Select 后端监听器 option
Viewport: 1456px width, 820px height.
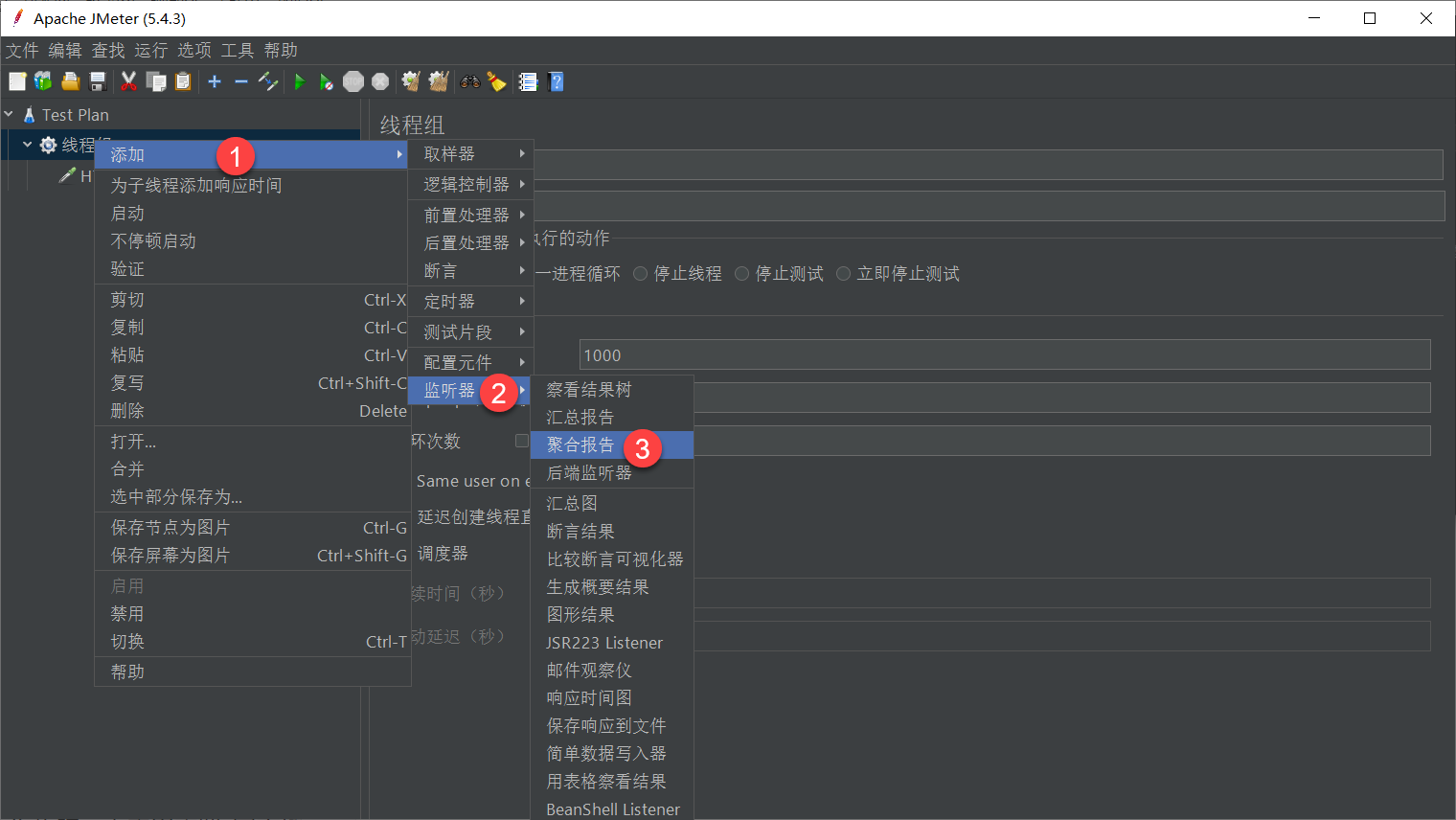click(612, 473)
